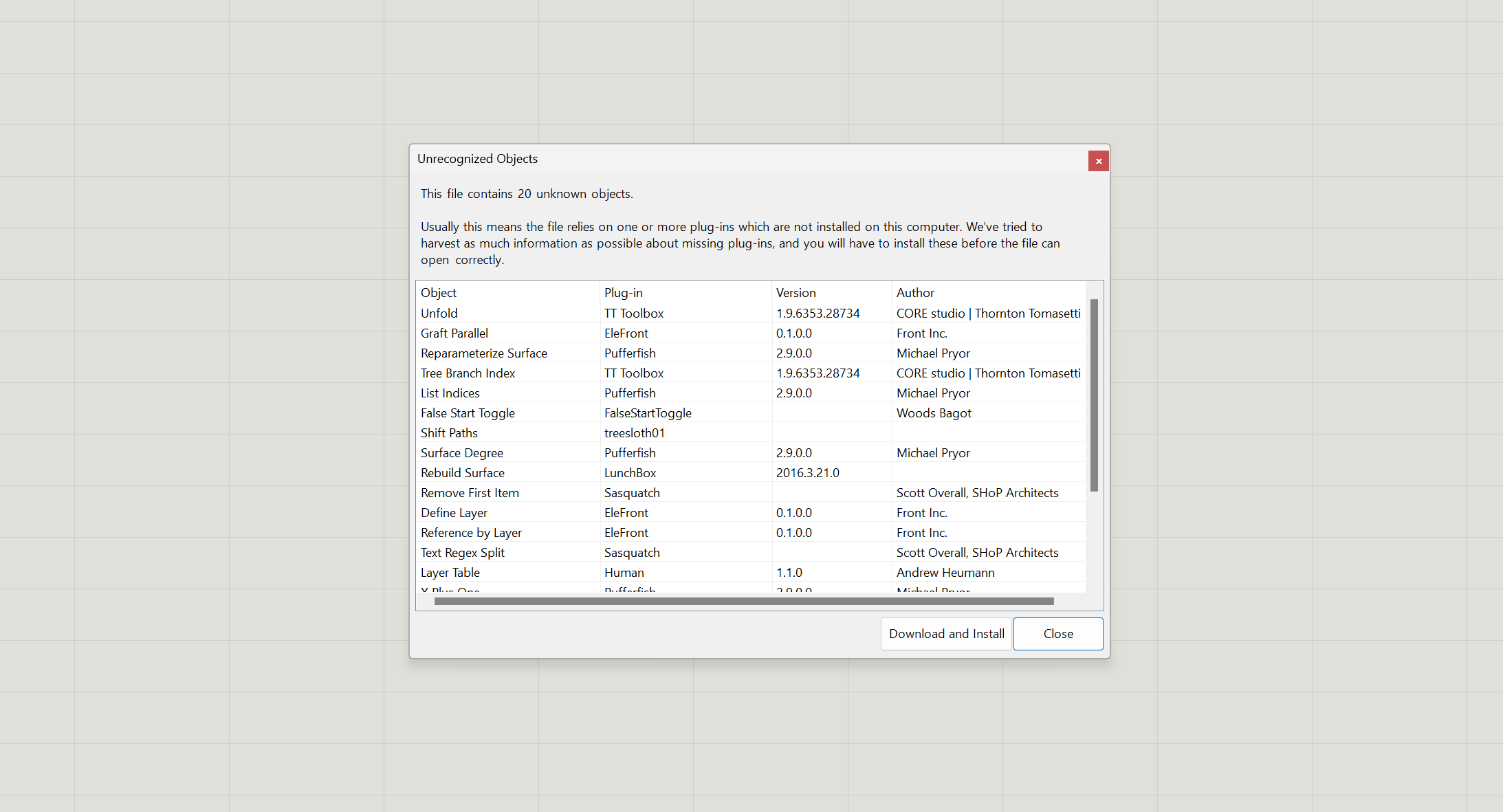
Task: Click the vertical list scrollbar thumb
Action: (x=1094, y=395)
